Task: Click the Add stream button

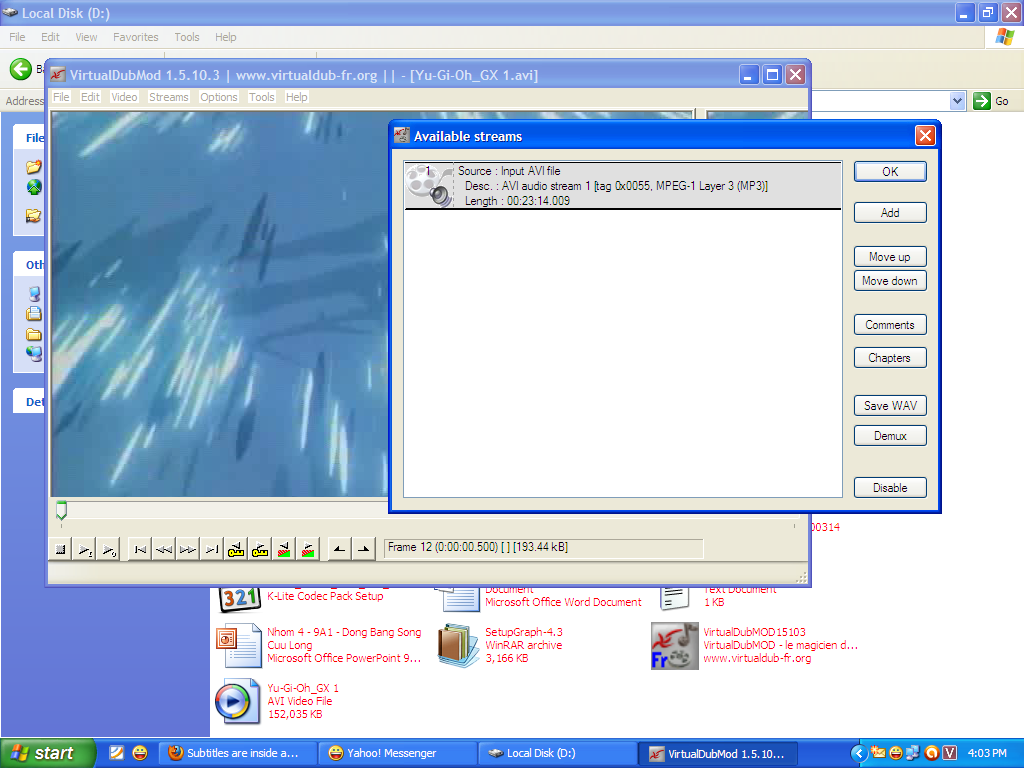Action: (x=889, y=212)
